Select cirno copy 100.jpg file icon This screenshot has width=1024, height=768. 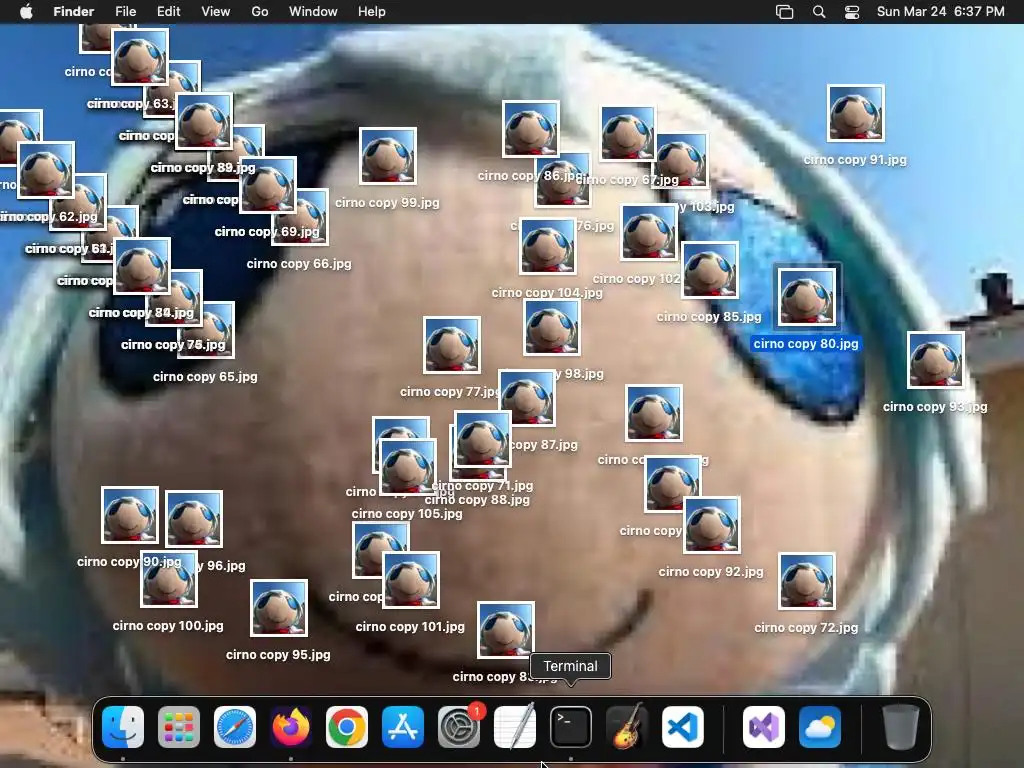pyautogui.click(x=169, y=580)
